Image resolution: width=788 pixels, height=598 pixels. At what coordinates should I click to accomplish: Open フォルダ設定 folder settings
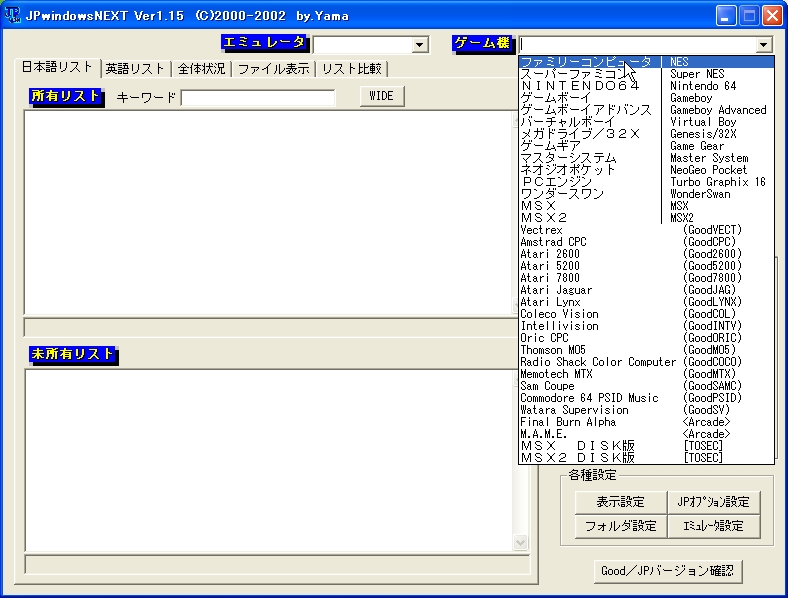click(621, 526)
